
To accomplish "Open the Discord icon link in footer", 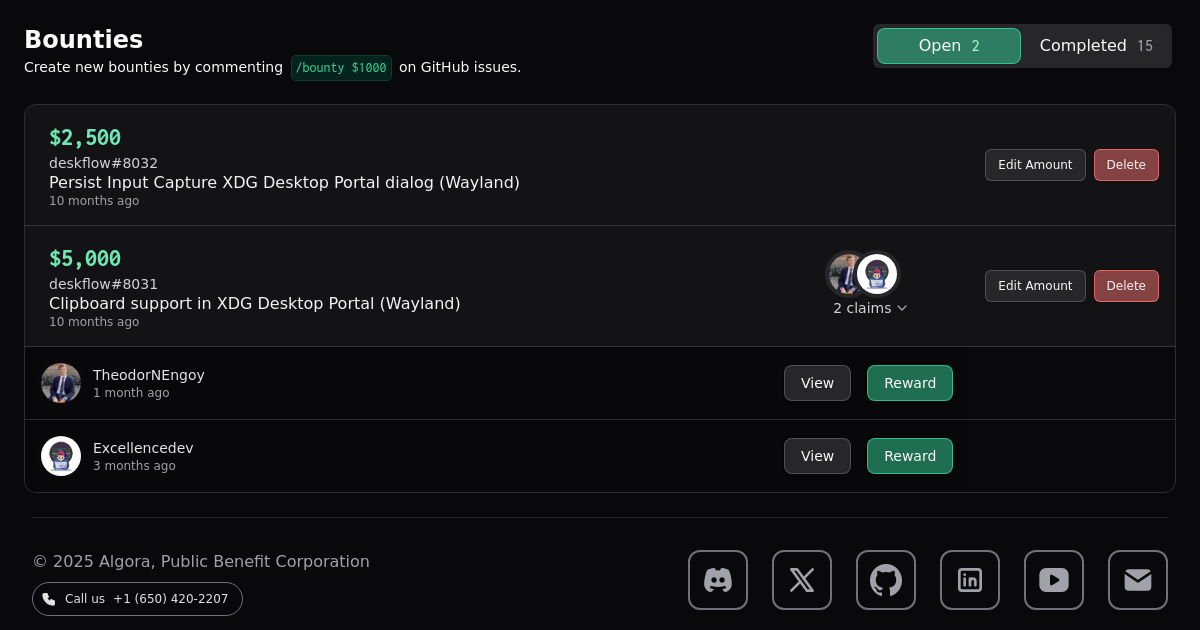I will [x=717, y=580].
